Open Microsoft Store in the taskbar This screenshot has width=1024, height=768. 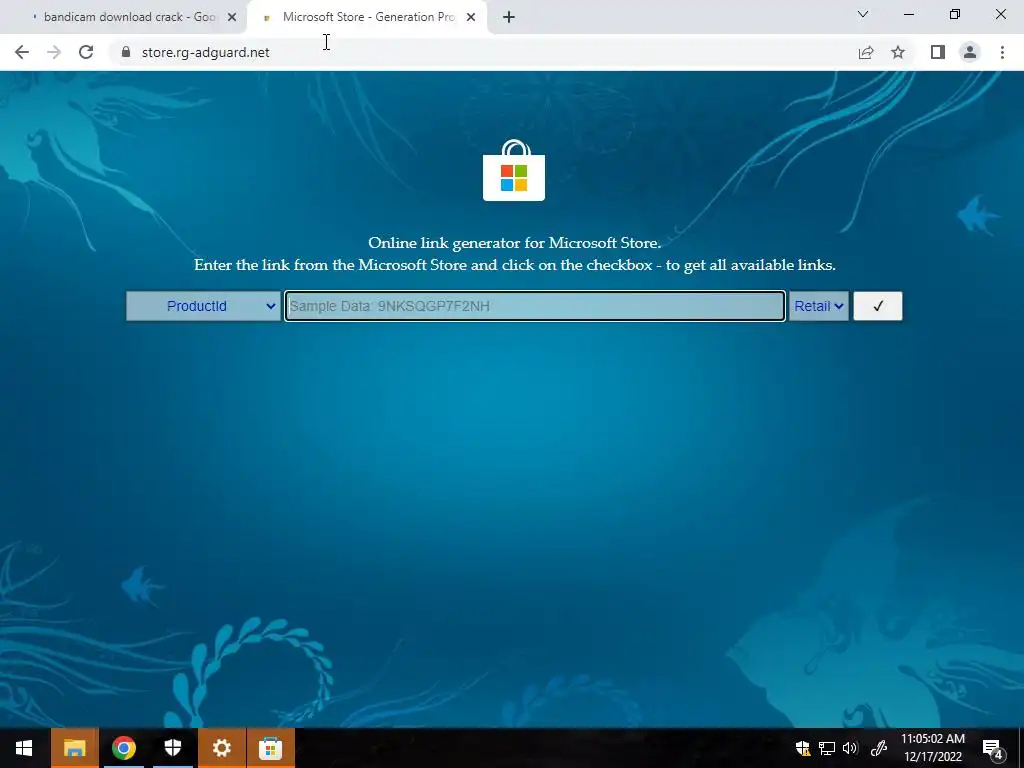click(x=270, y=748)
